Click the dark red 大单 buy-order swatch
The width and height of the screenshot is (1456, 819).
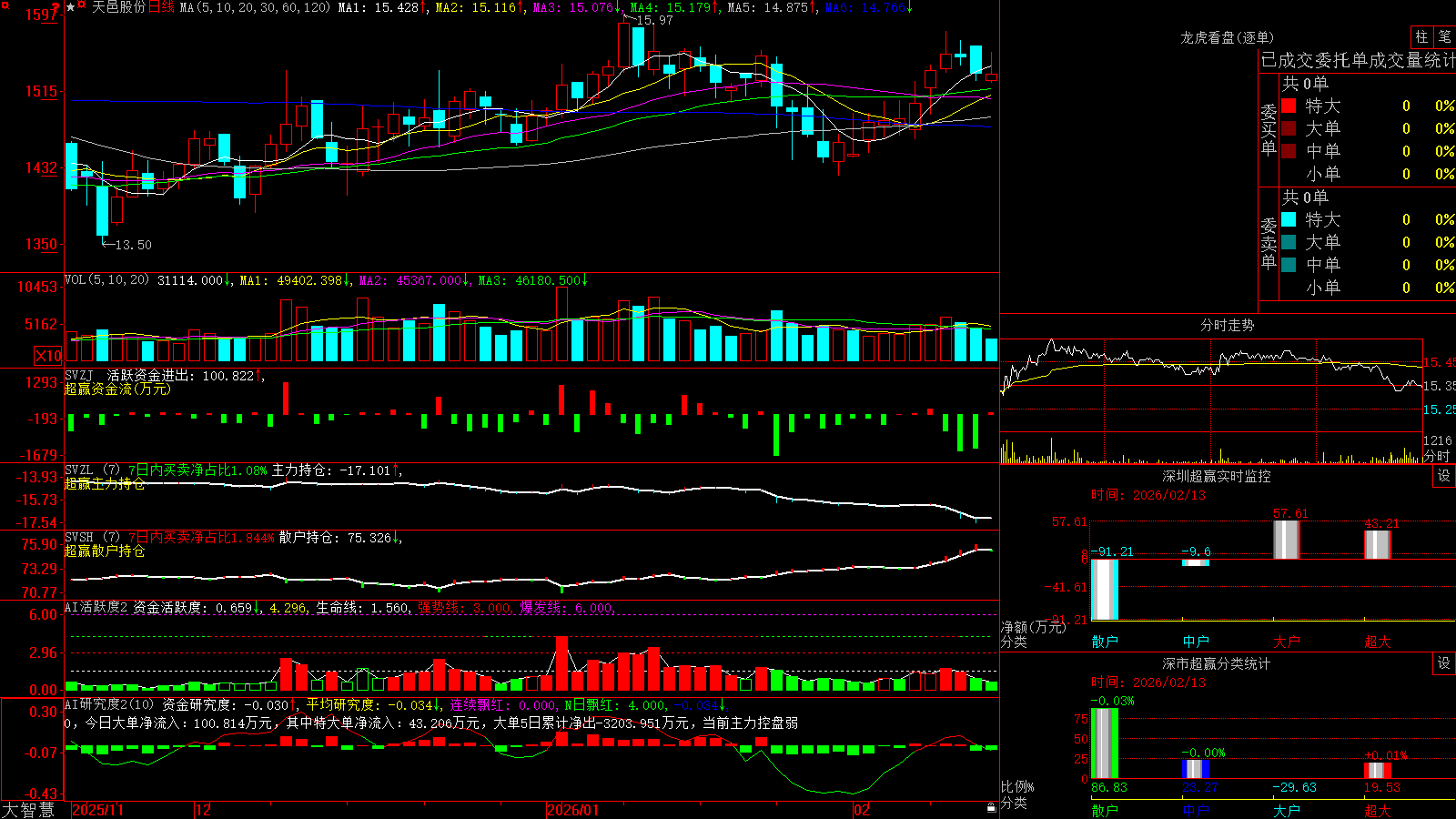[1289, 128]
